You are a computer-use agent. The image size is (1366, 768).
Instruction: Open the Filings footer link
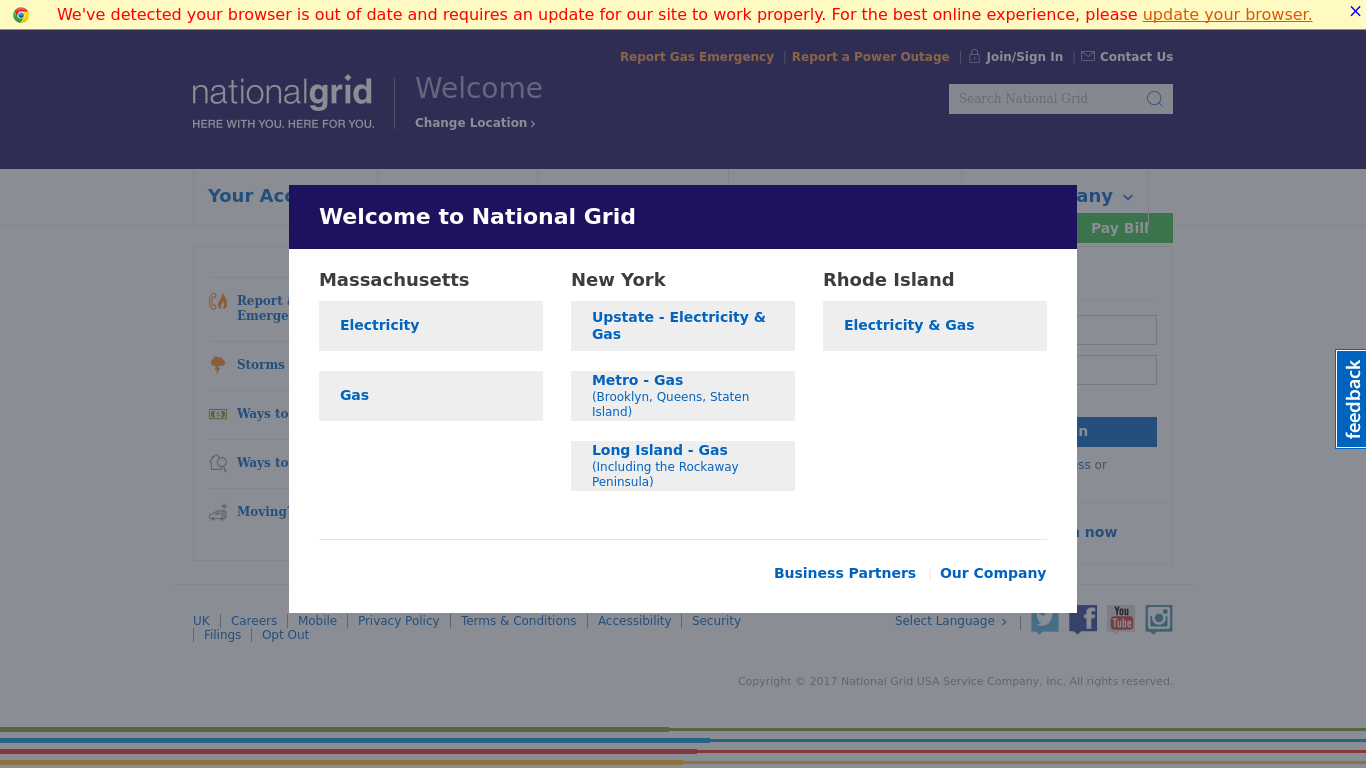click(x=222, y=635)
